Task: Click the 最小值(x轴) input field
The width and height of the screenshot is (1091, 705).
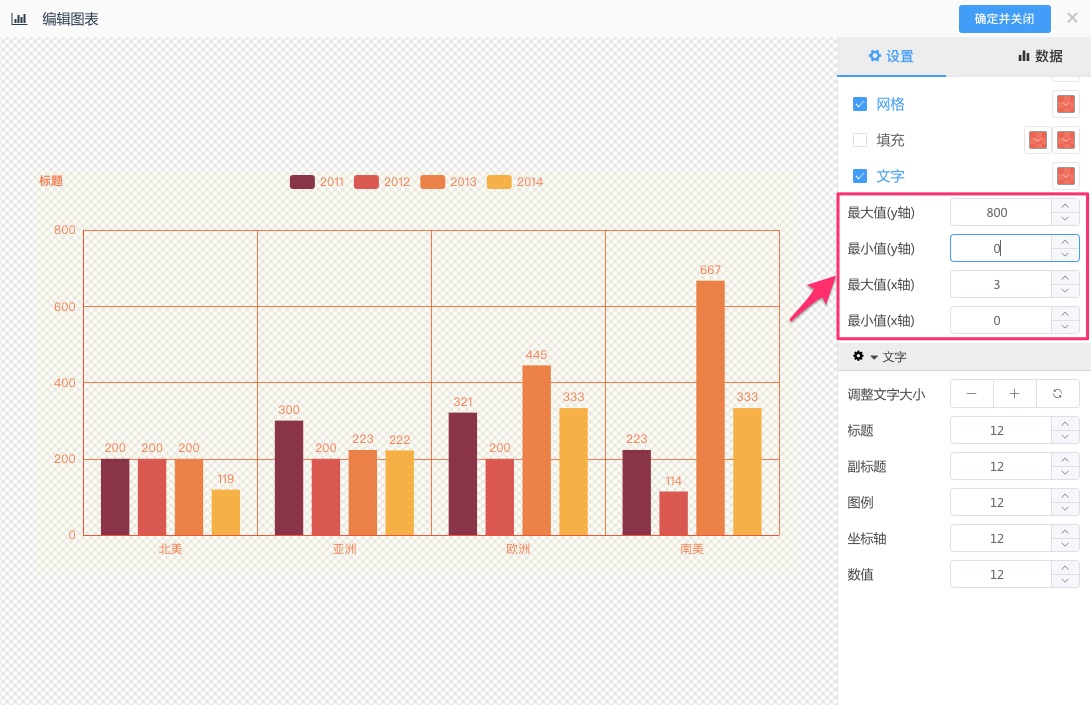Action: pyautogui.click(x=999, y=321)
